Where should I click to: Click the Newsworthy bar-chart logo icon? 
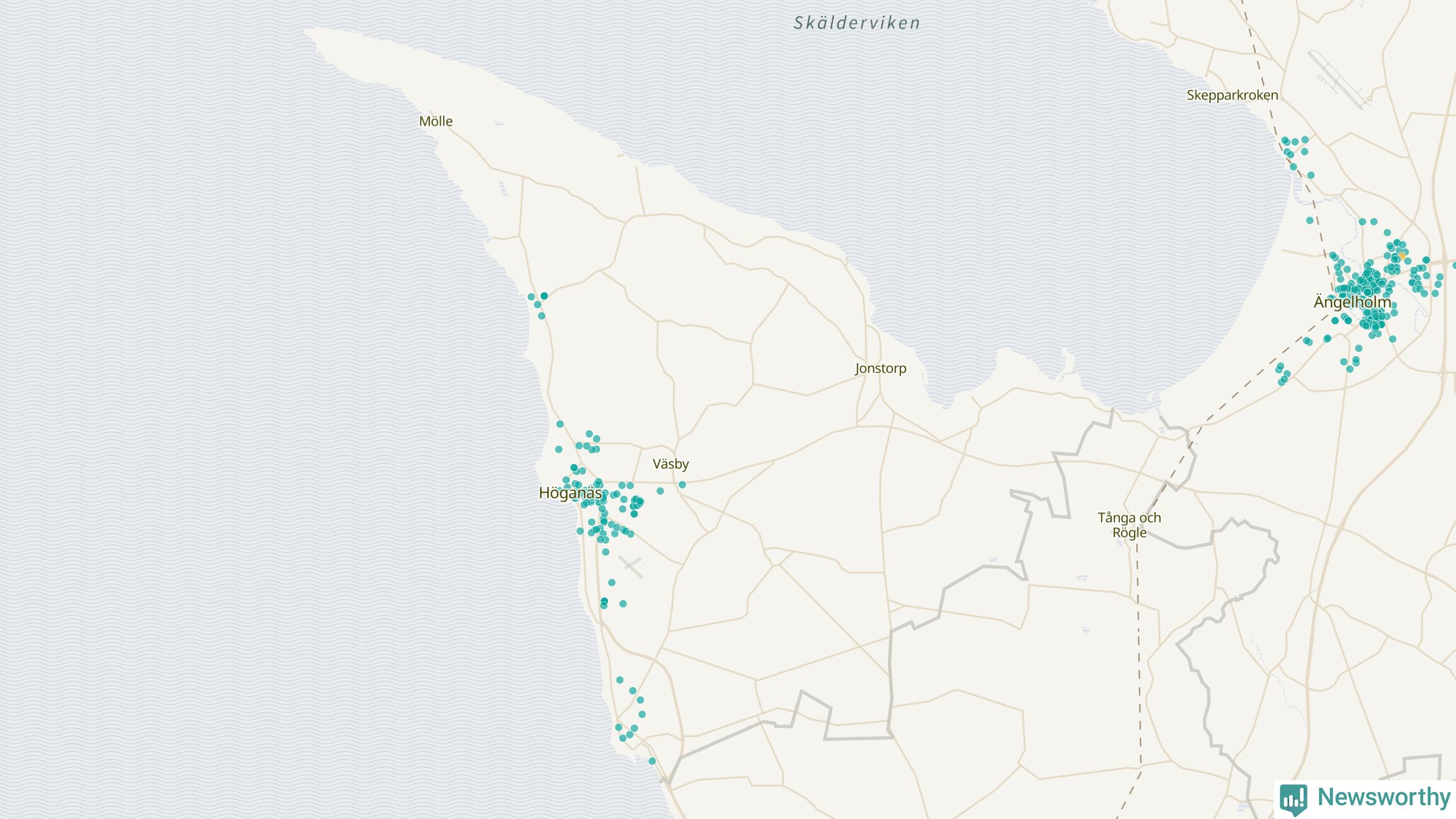pos(1293,799)
